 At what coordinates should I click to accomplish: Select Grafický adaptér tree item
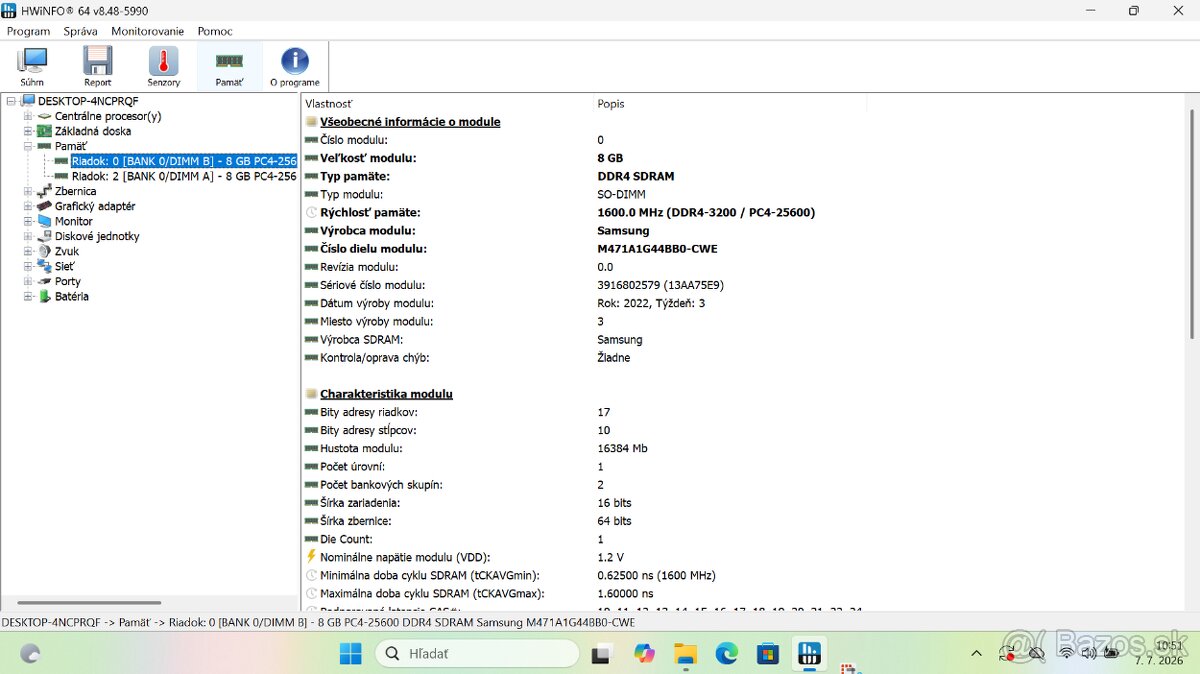[95, 206]
